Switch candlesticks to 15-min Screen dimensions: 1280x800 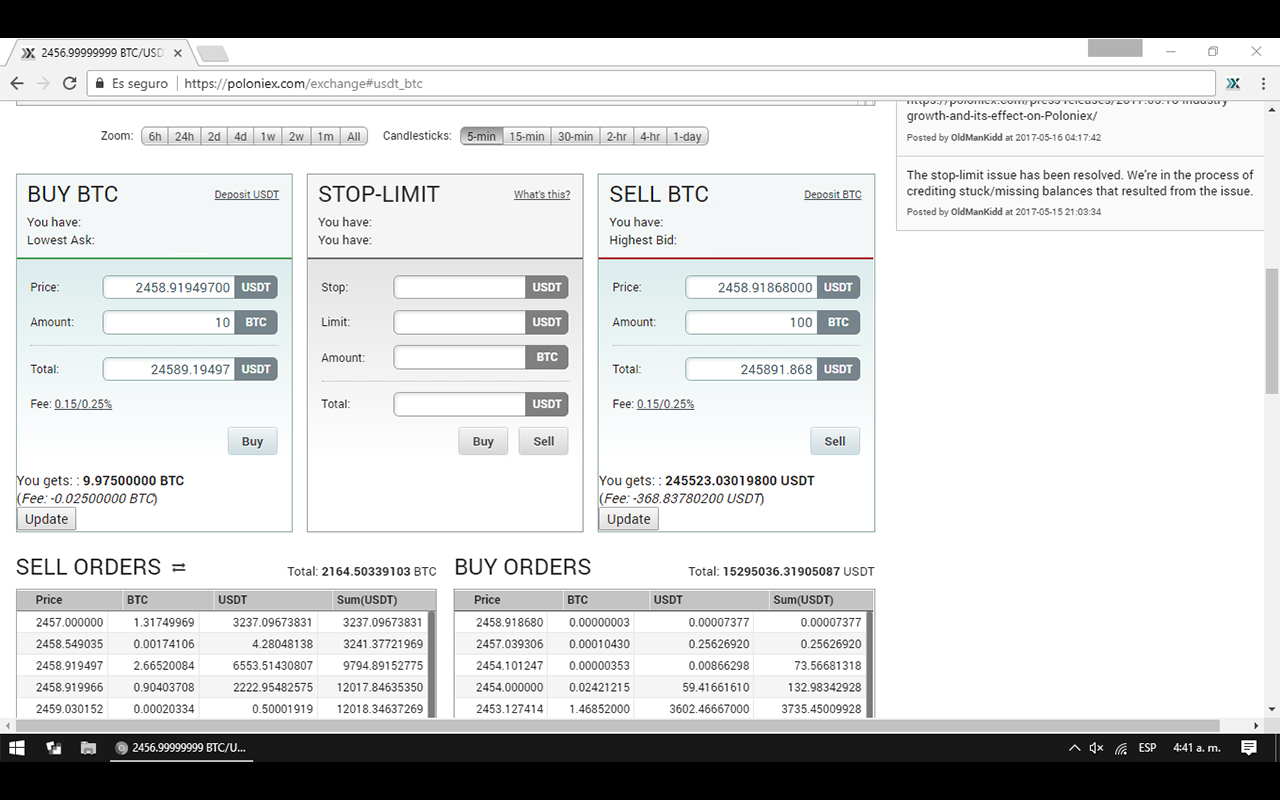click(527, 136)
